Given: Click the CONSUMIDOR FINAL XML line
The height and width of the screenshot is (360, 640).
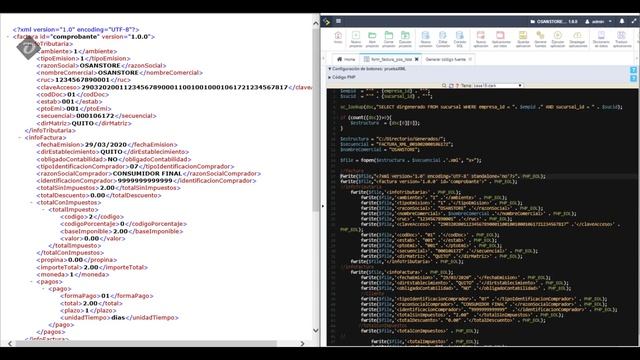Looking at the screenshot, I should pyautogui.click(x=149, y=173).
